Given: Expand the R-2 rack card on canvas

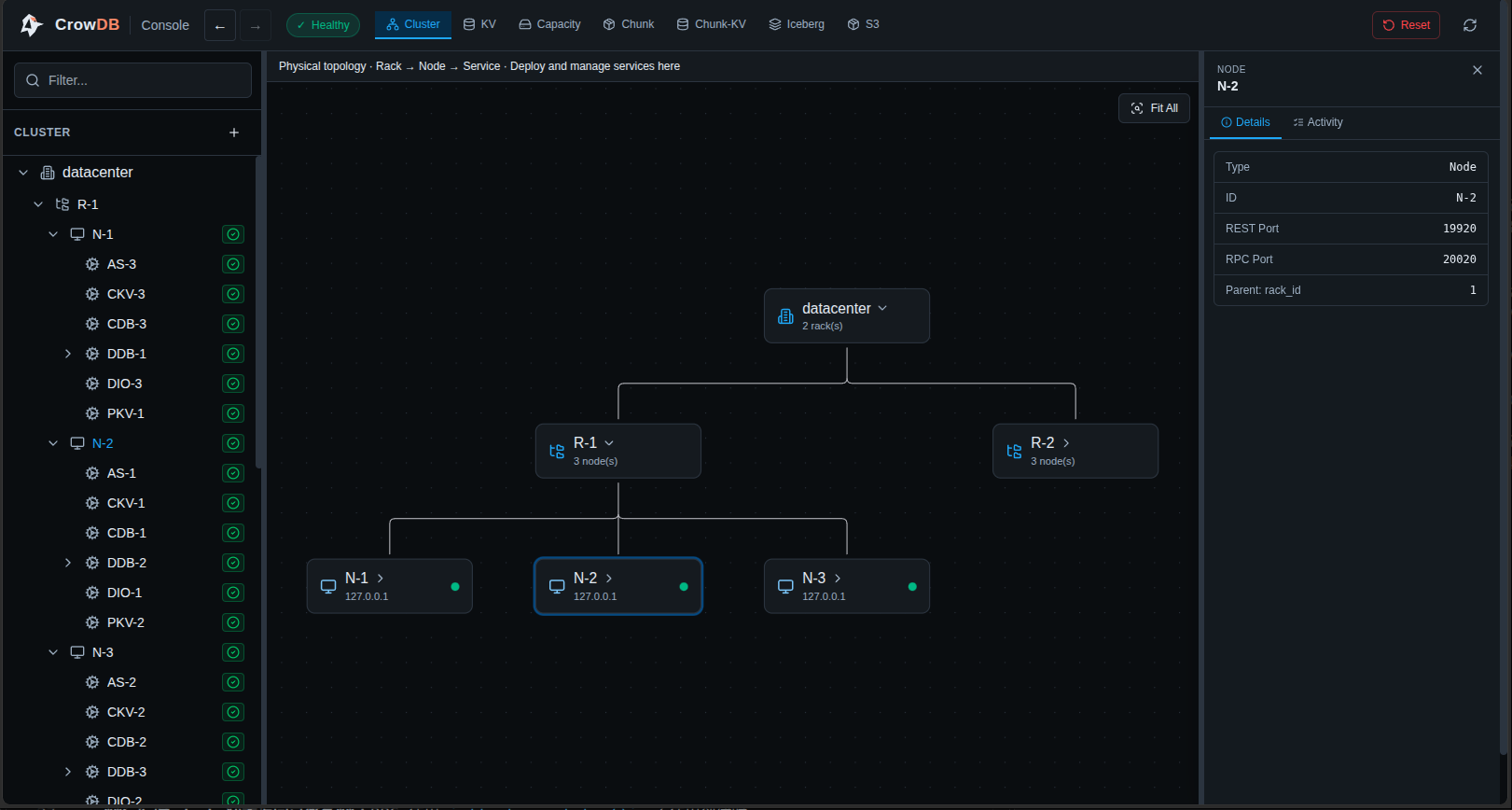Looking at the screenshot, I should [1066, 443].
